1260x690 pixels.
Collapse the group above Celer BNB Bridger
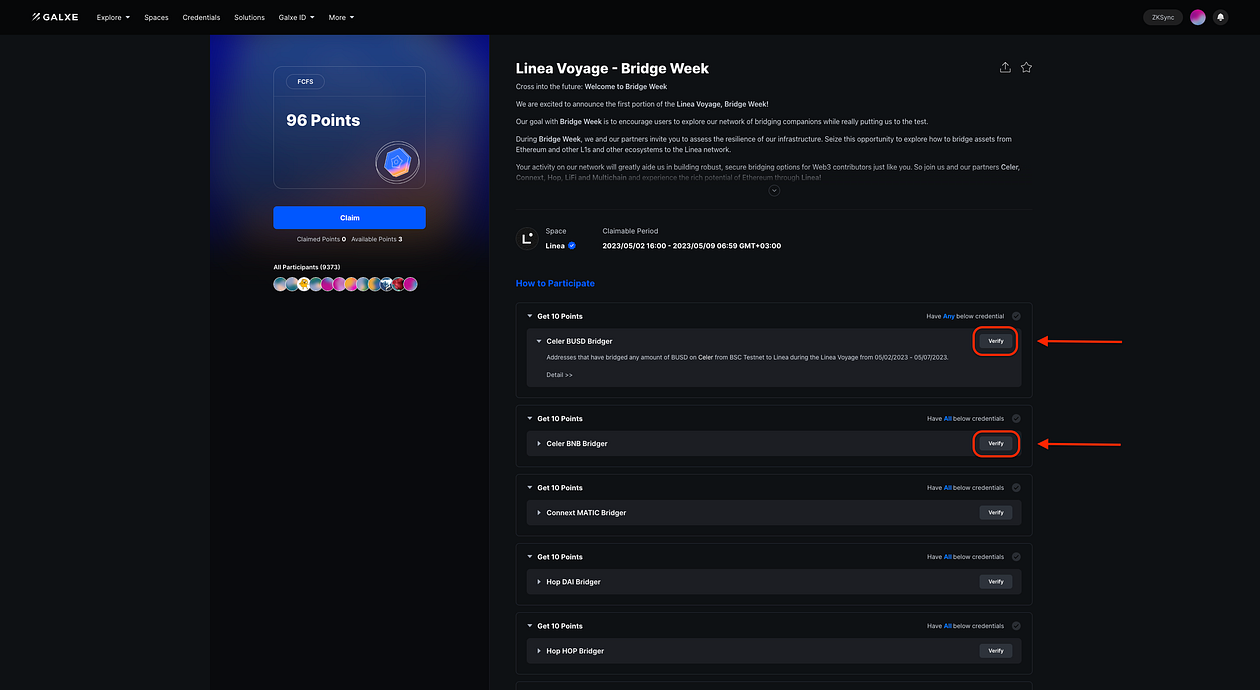(x=530, y=418)
